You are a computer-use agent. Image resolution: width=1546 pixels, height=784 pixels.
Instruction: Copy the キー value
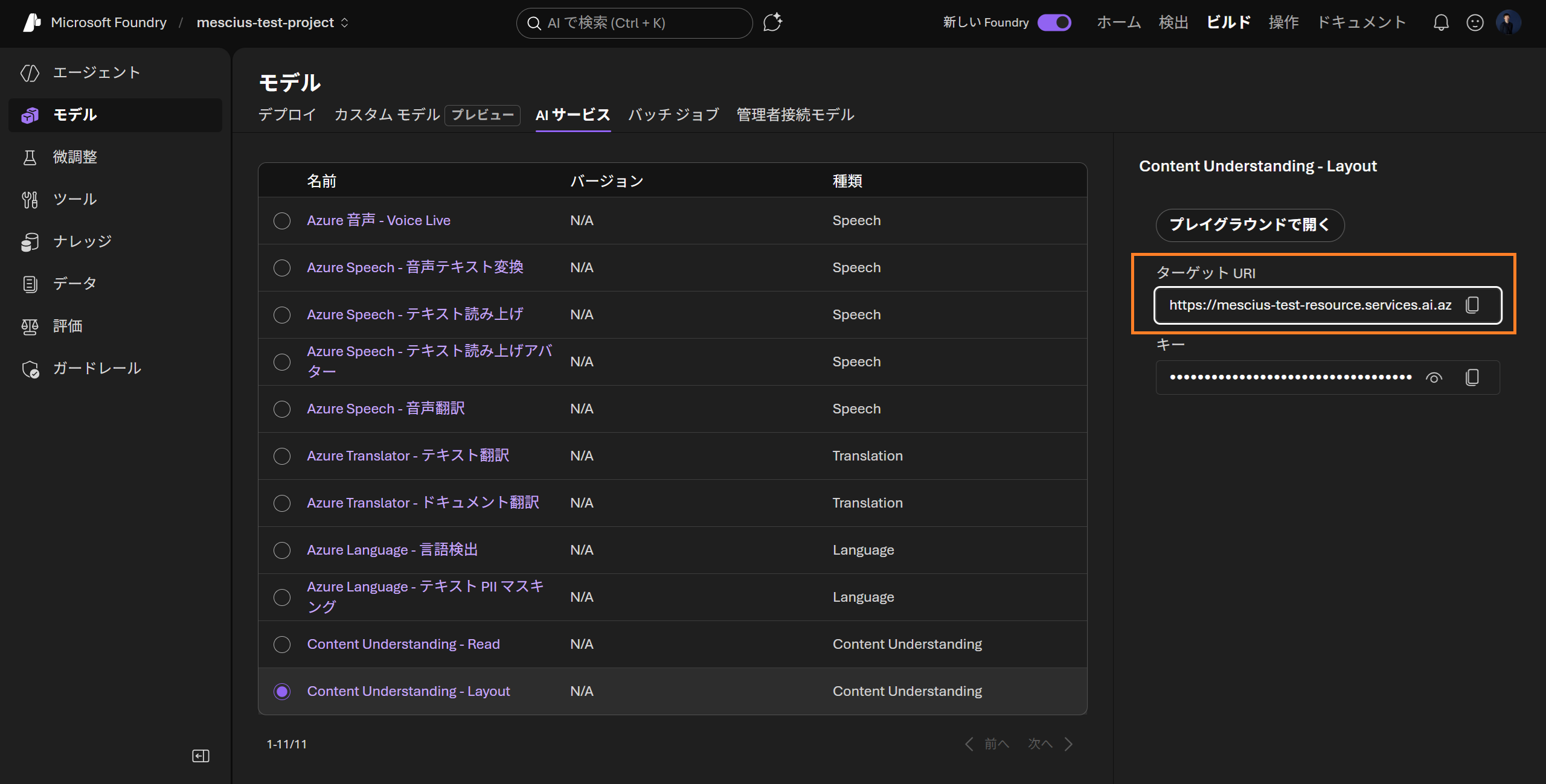point(1472,377)
